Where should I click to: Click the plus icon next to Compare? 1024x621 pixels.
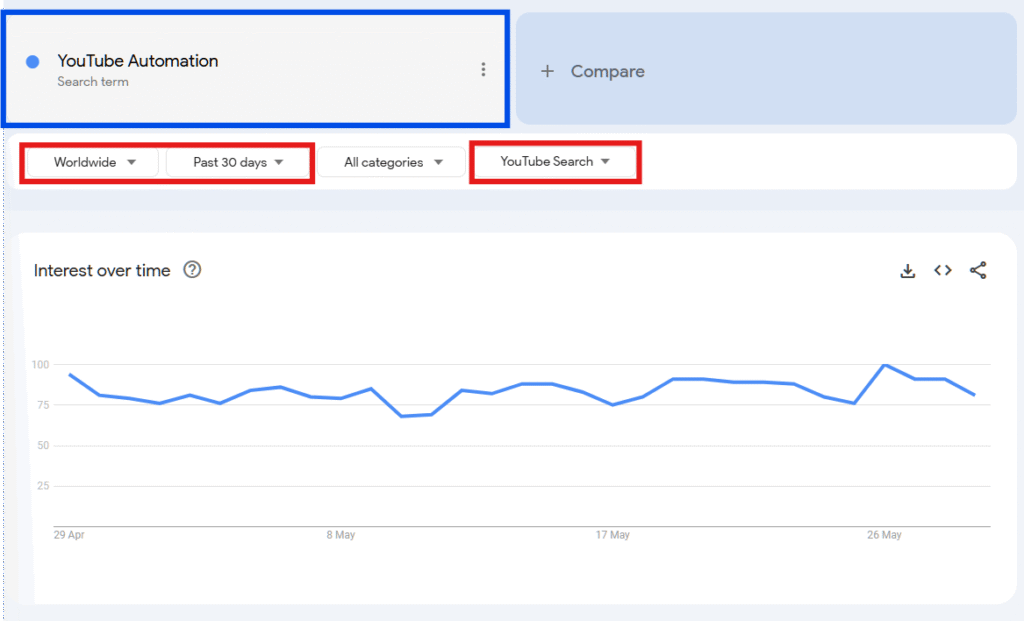547,71
